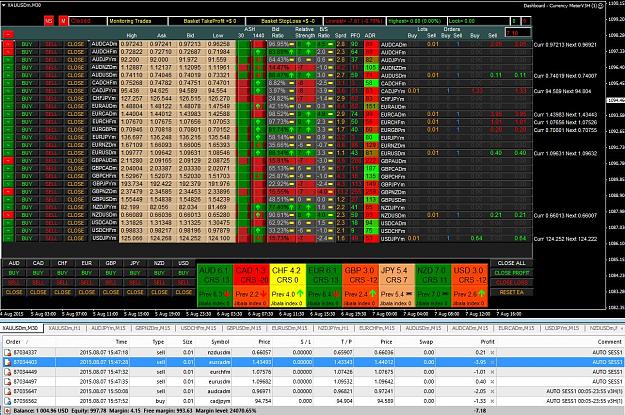The height and width of the screenshot is (415, 625).
Task: Sort orders by Profit column
Action: pos(487,342)
